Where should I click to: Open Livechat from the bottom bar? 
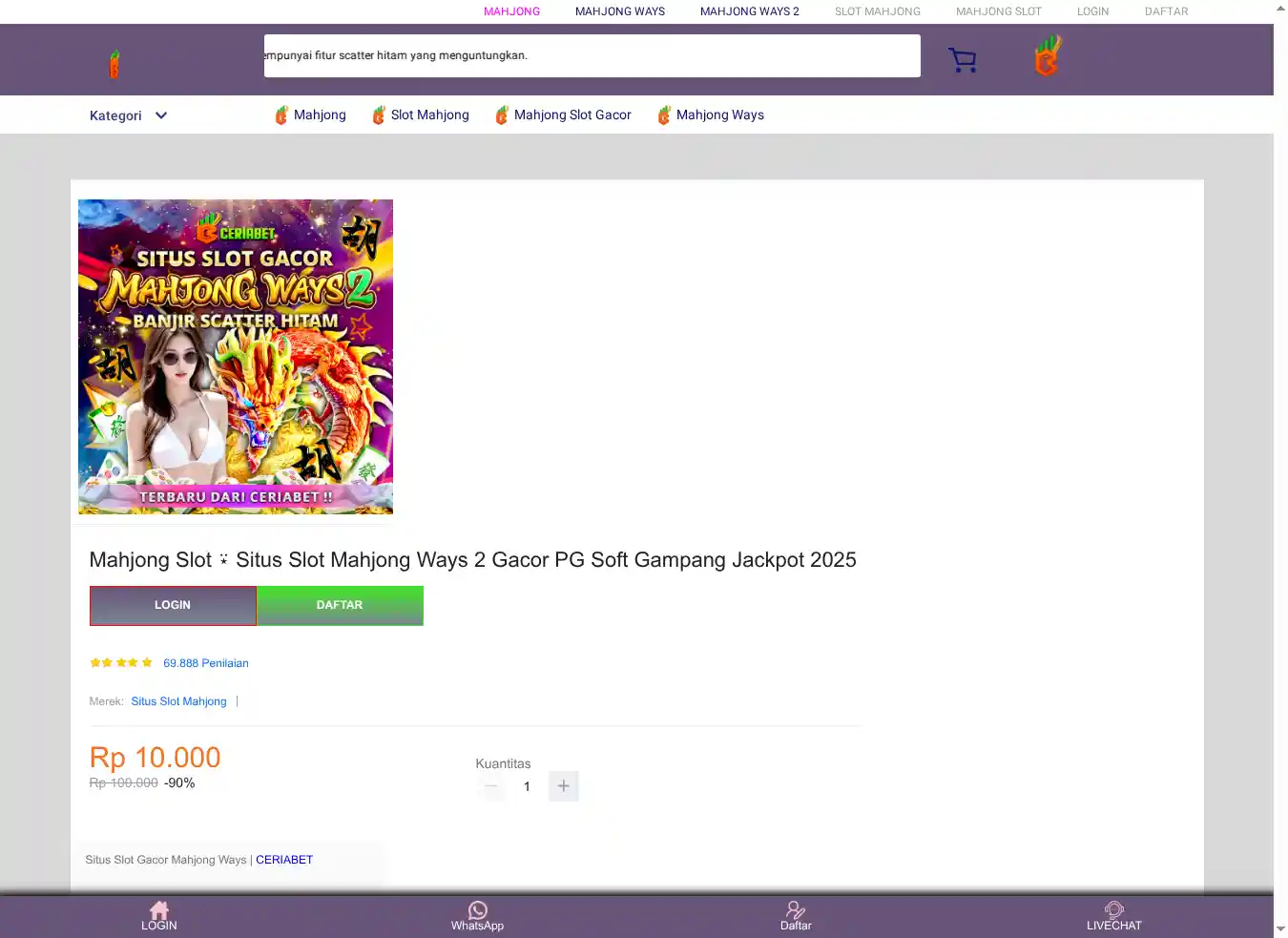coord(1113,910)
